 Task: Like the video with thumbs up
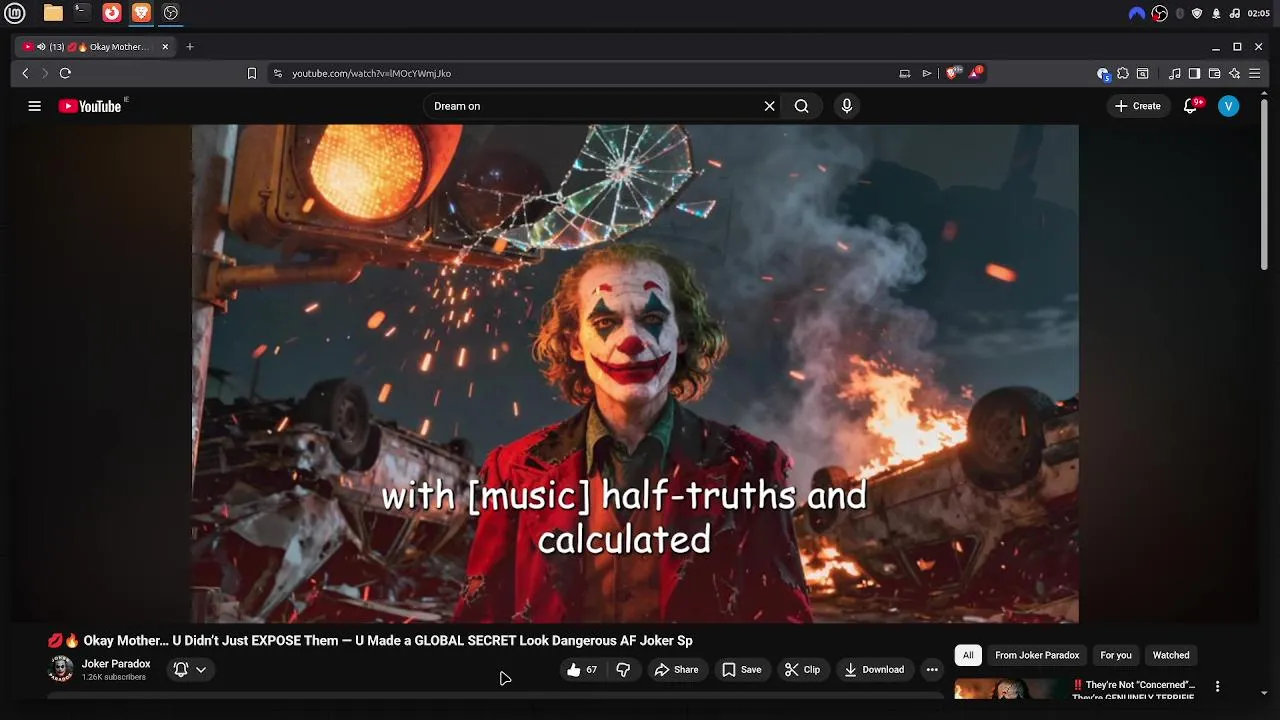tap(582, 670)
